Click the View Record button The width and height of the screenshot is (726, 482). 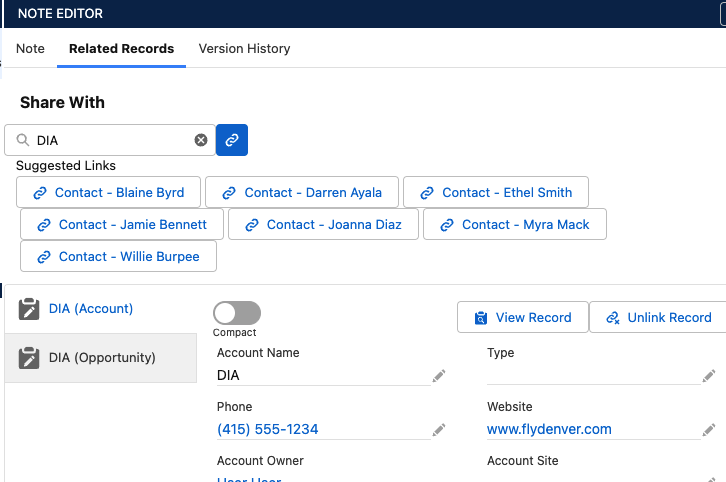pos(523,317)
